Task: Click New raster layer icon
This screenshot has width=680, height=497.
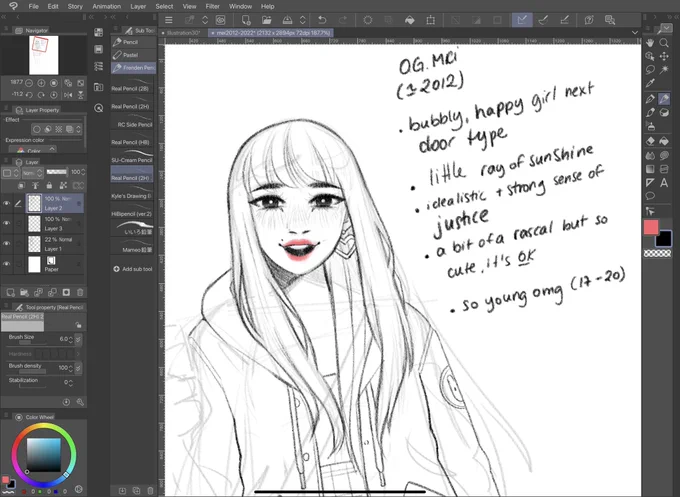Action: (10, 292)
